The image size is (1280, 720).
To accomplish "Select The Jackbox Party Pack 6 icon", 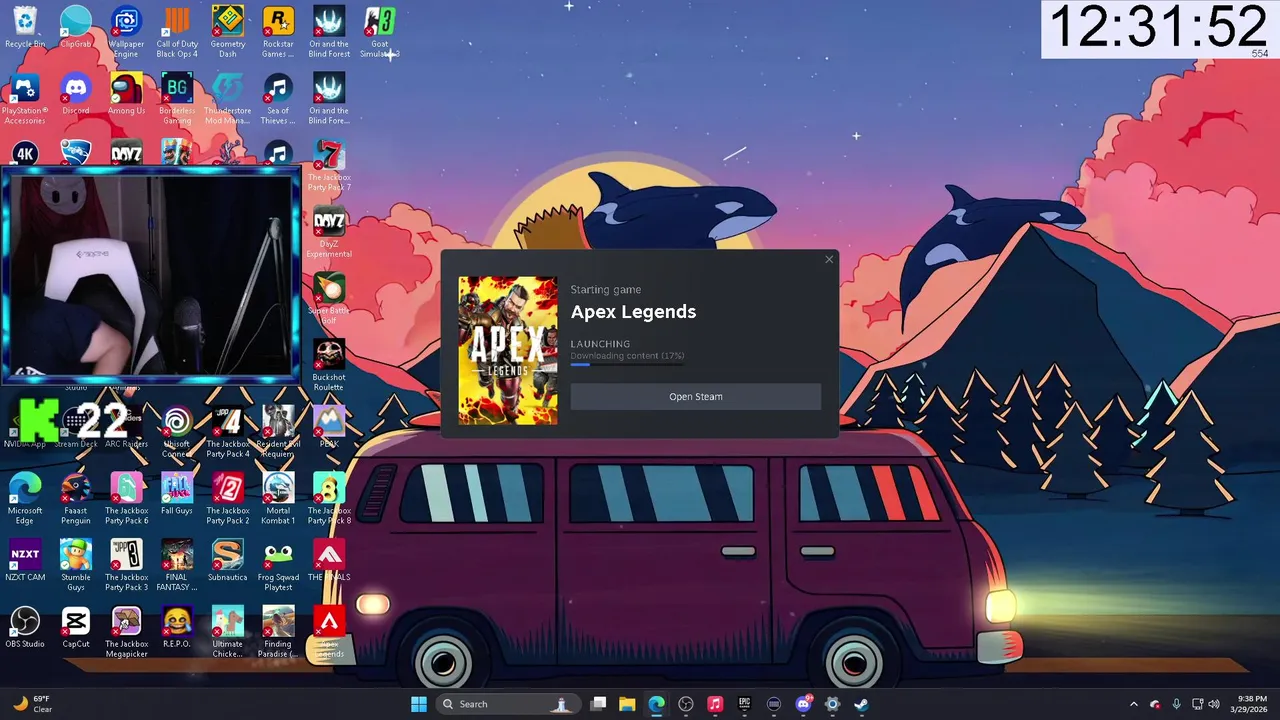I will pyautogui.click(x=126, y=499).
